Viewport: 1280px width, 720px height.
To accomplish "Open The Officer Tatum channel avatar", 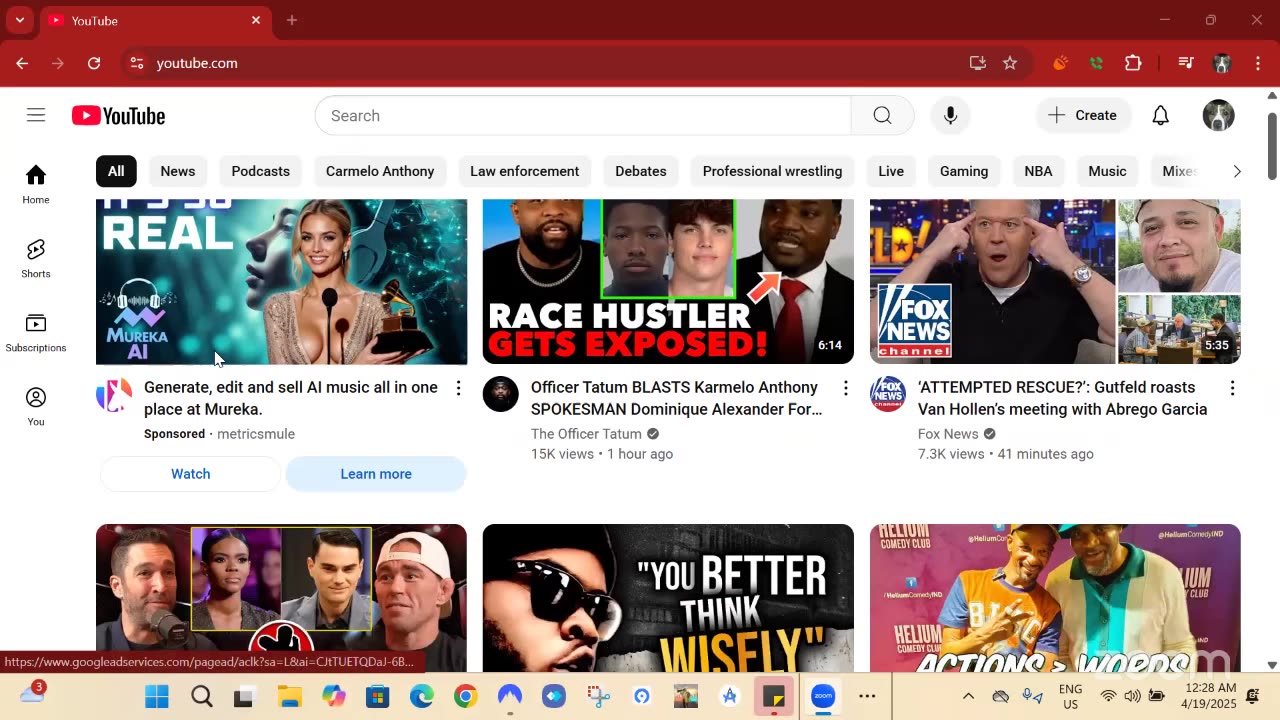I will tap(501, 394).
